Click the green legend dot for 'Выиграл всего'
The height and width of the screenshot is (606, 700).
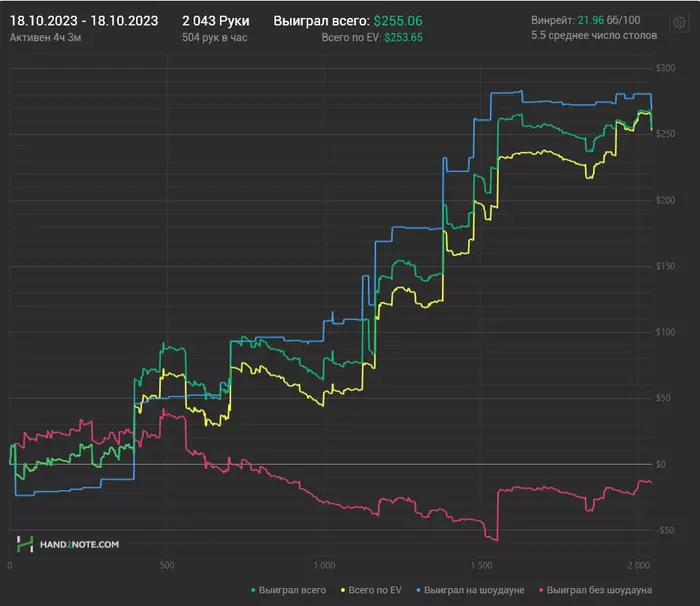[253, 590]
